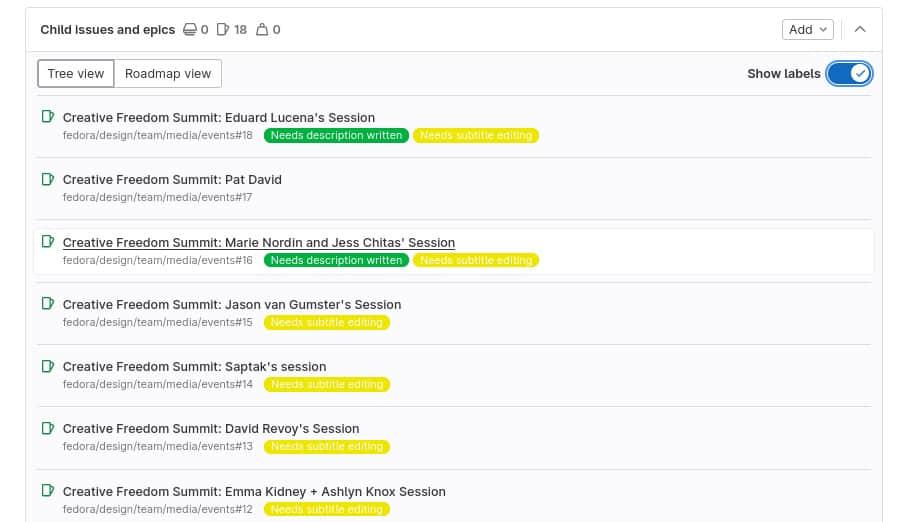
Task: Open the Pat David issue link
Action: (172, 180)
